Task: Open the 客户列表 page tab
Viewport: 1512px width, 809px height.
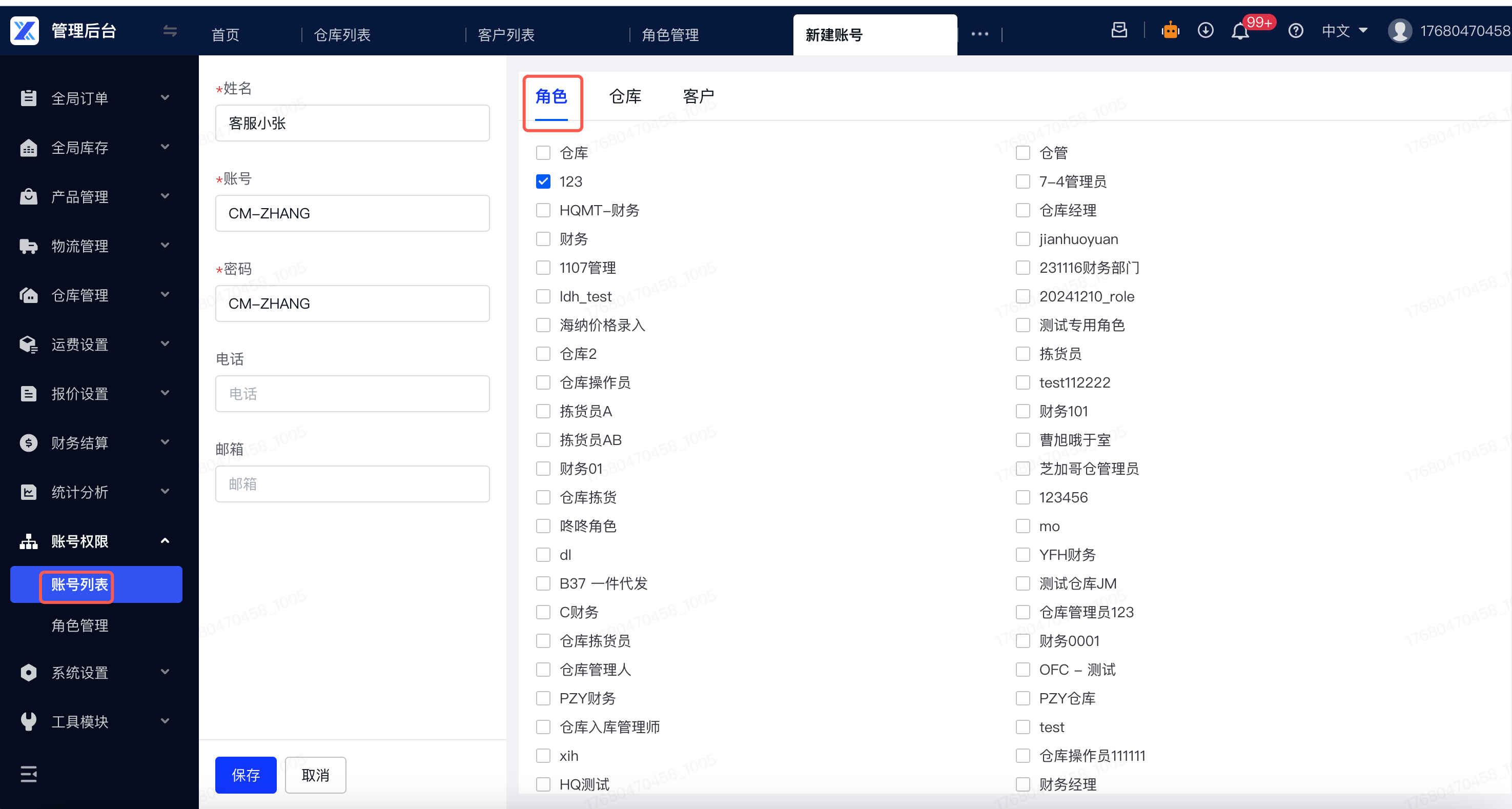Action: (x=506, y=35)
